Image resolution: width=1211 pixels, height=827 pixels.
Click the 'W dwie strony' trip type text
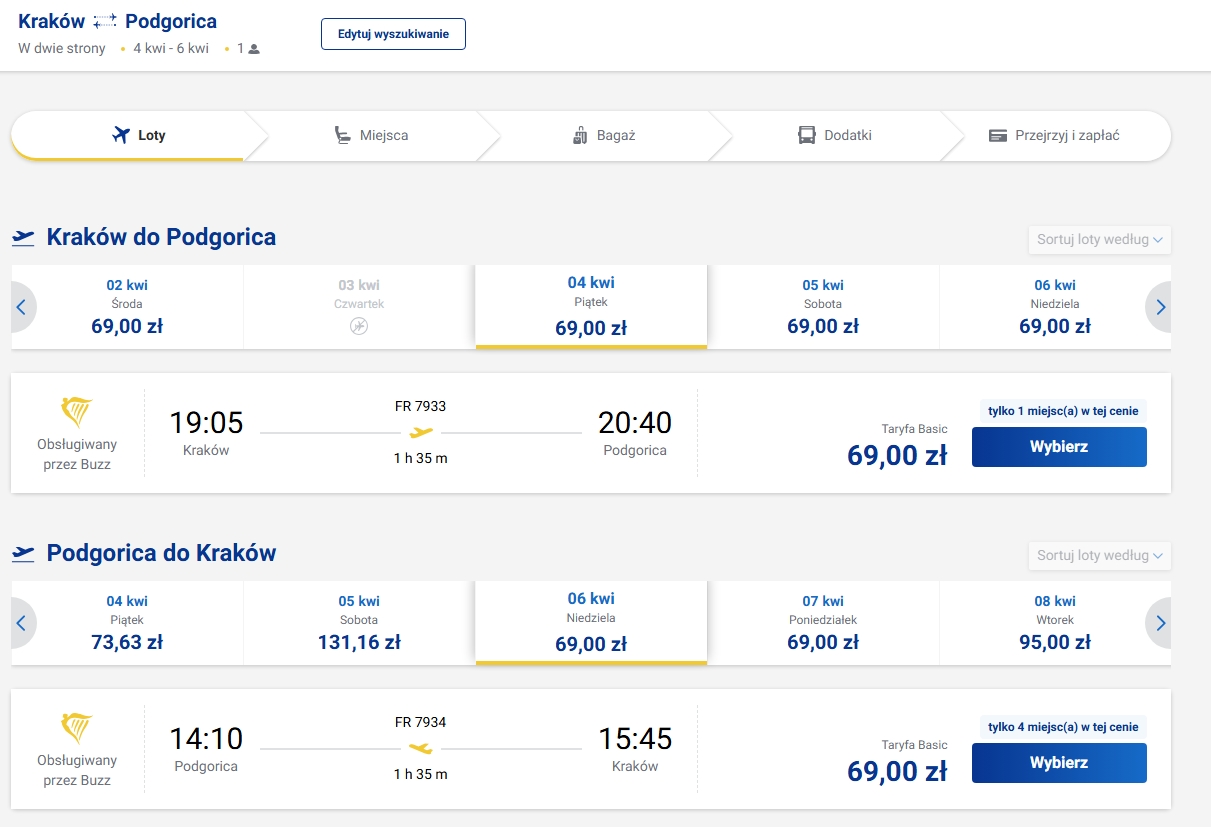[62, 48]
